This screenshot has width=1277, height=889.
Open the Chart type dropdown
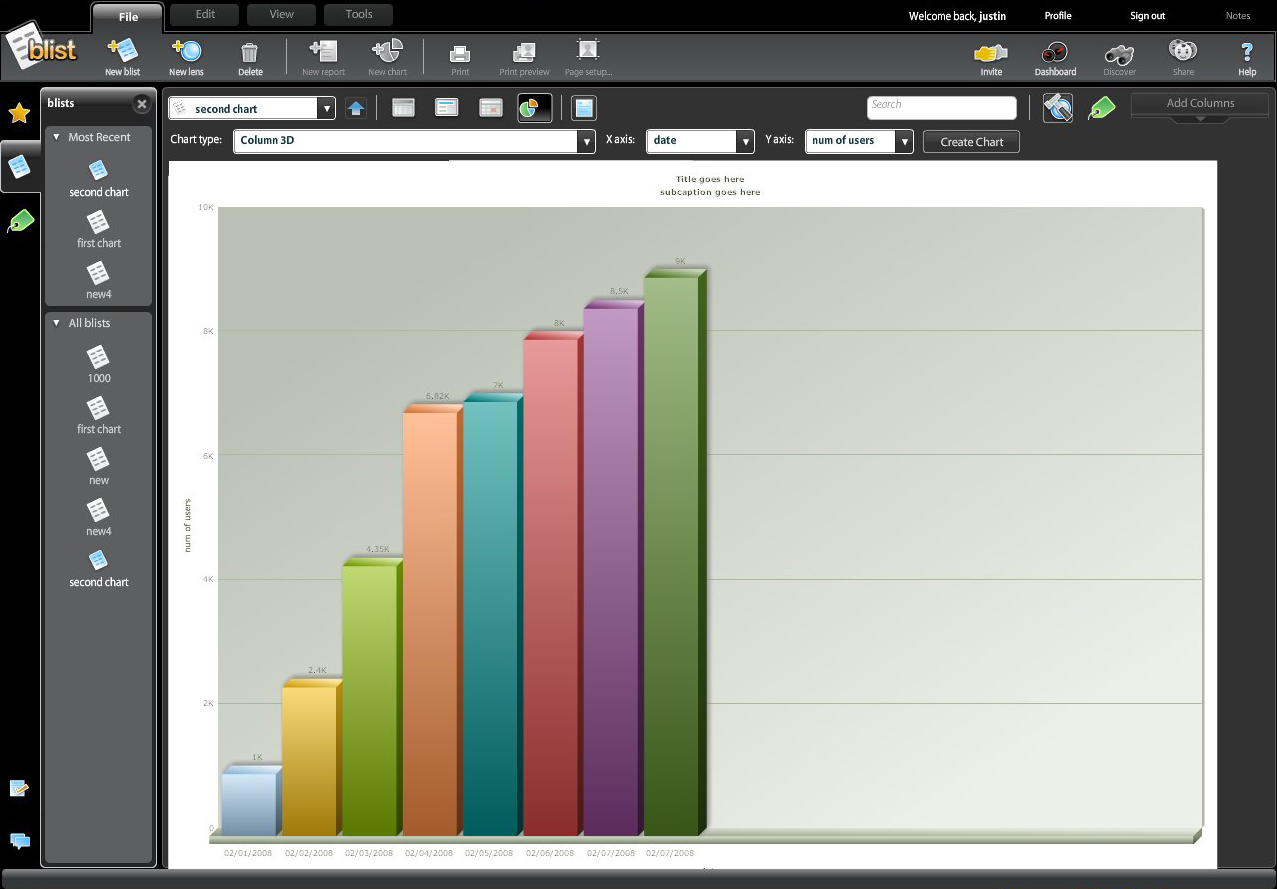587,141
